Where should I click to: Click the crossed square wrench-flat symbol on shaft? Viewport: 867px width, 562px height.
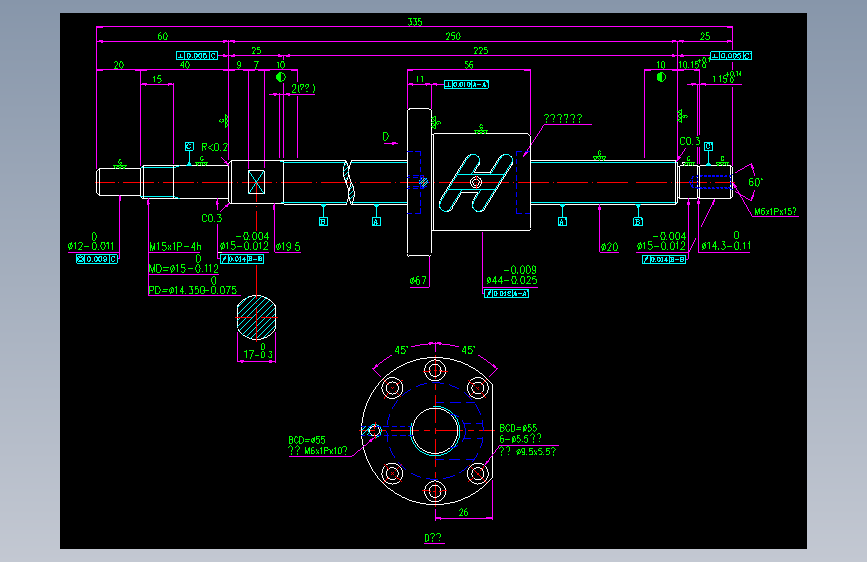tap(257, 182)
